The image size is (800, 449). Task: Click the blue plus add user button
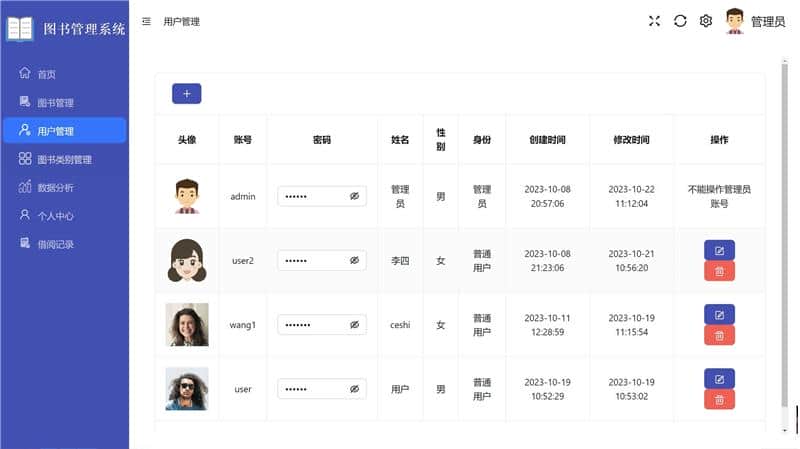tap(187, 94)
